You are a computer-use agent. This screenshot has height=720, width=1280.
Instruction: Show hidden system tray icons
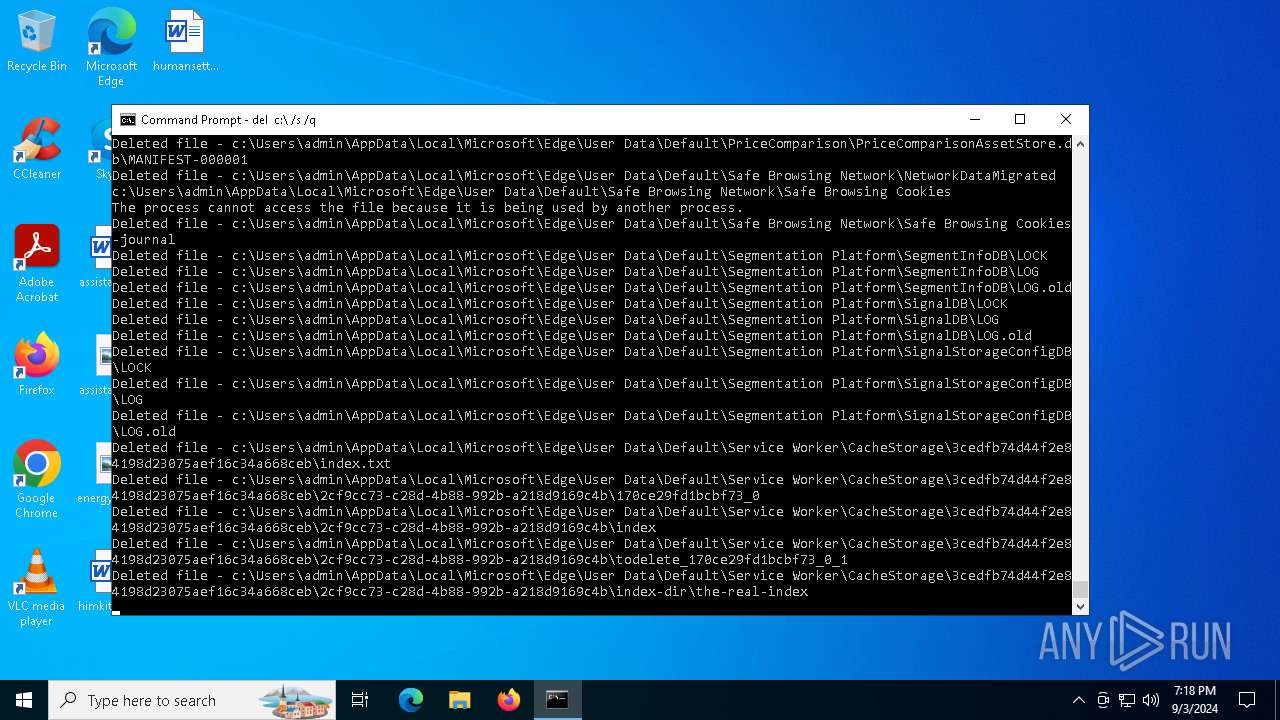(1078, 700)
